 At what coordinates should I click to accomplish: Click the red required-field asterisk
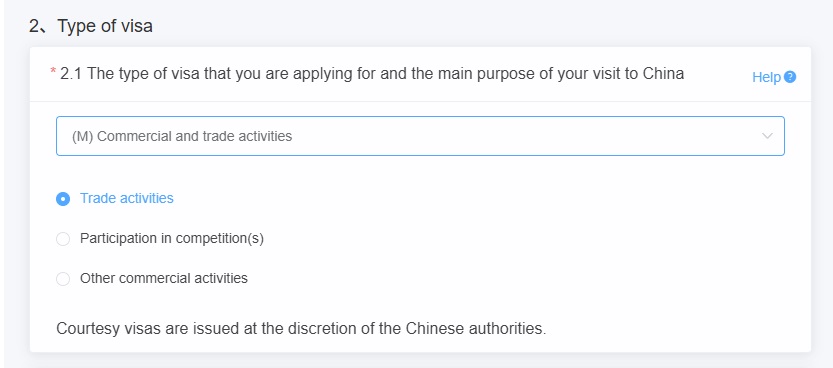click(53, 72)
